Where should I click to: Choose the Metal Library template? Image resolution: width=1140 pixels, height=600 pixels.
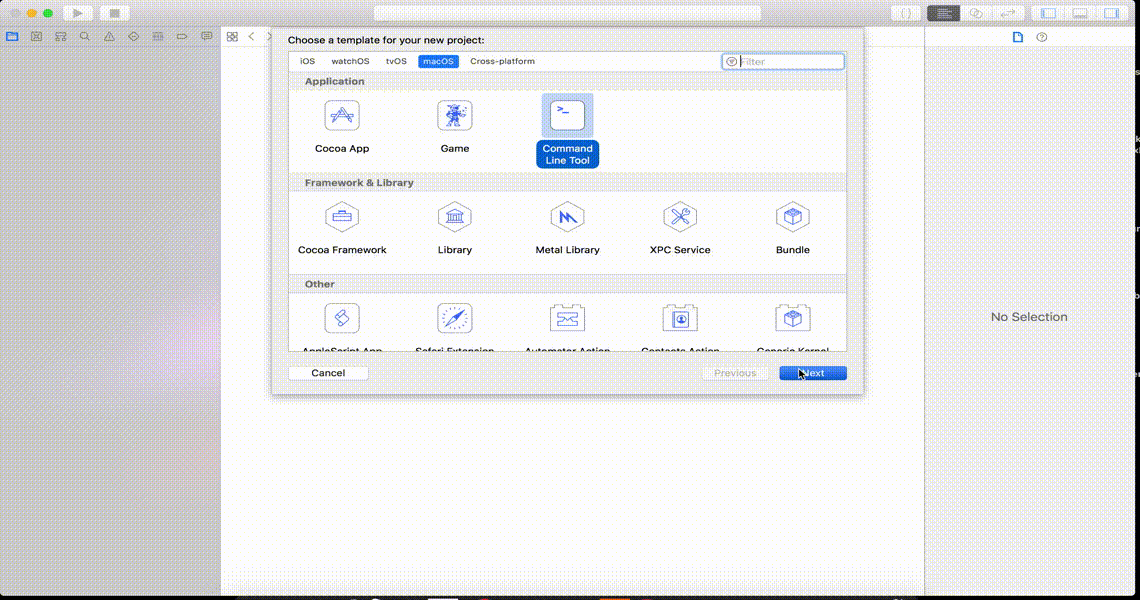point(567,228)
